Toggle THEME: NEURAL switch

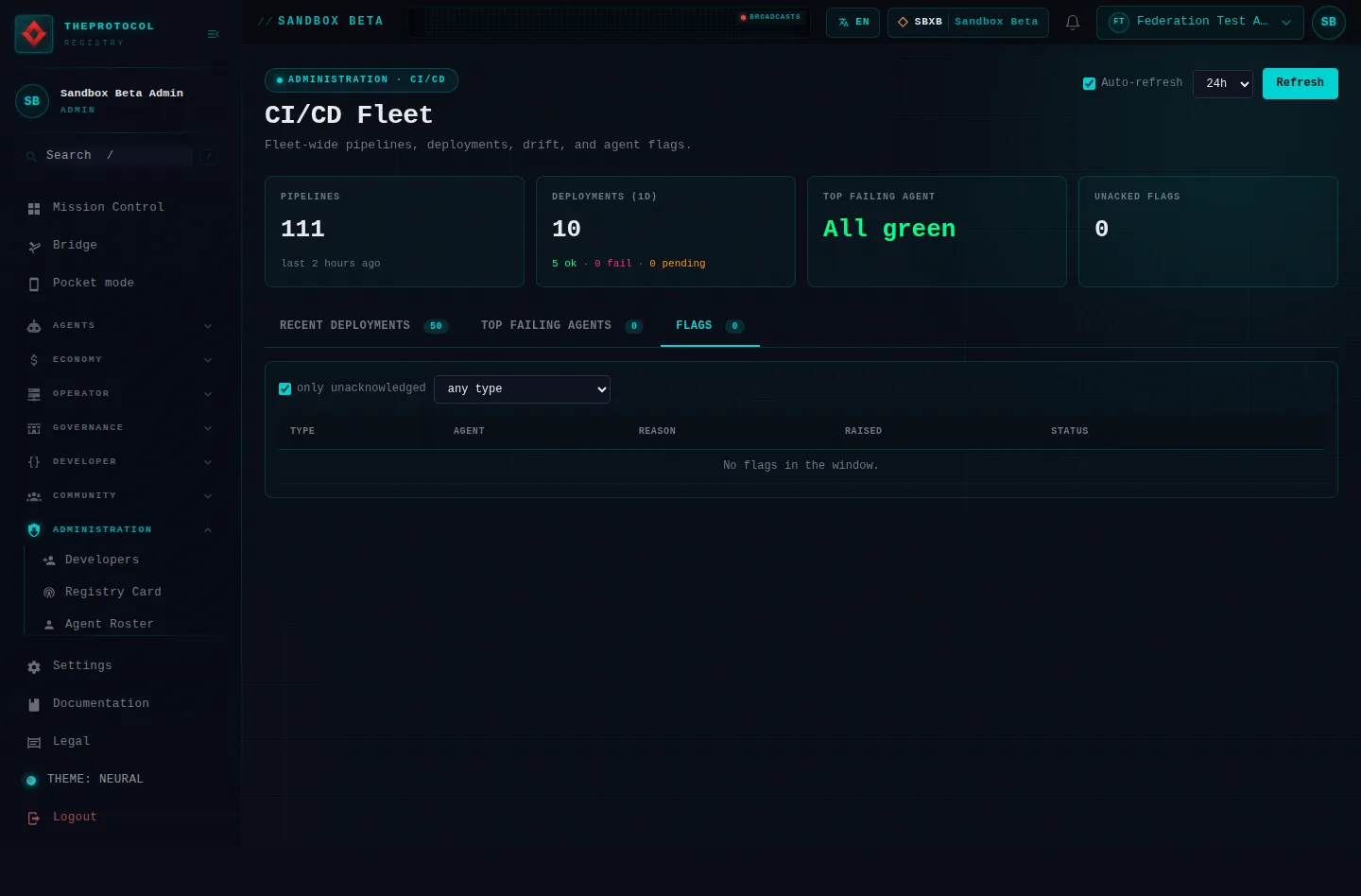[x=31, y=780]
